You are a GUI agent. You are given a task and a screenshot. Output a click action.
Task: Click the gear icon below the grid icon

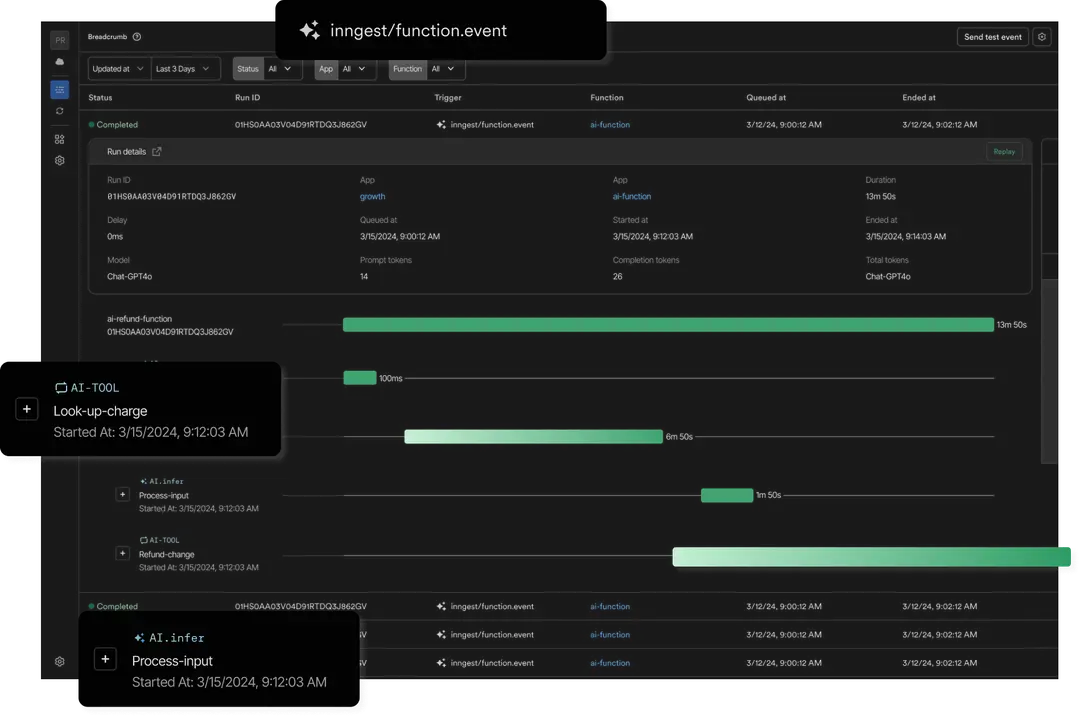coord(60,160)
